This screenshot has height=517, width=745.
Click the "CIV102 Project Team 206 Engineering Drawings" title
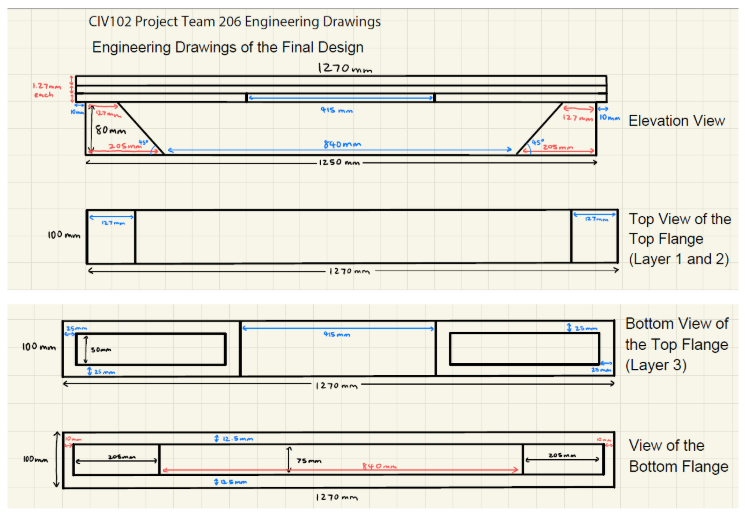tap(234, 21)
